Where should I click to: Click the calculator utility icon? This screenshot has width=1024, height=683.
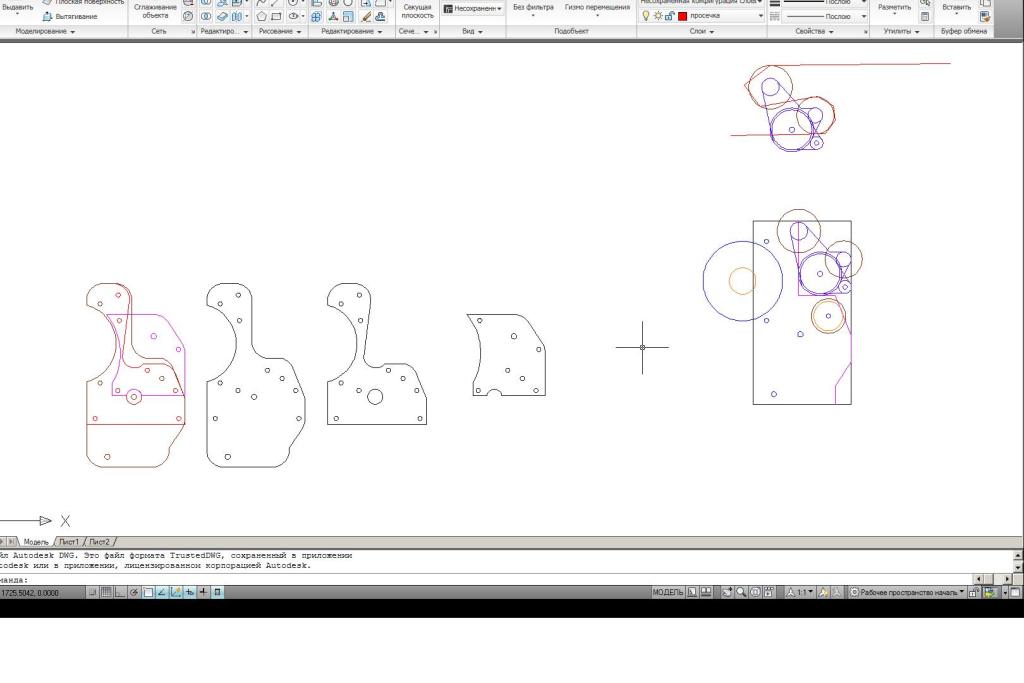click(x=925, y=16)
